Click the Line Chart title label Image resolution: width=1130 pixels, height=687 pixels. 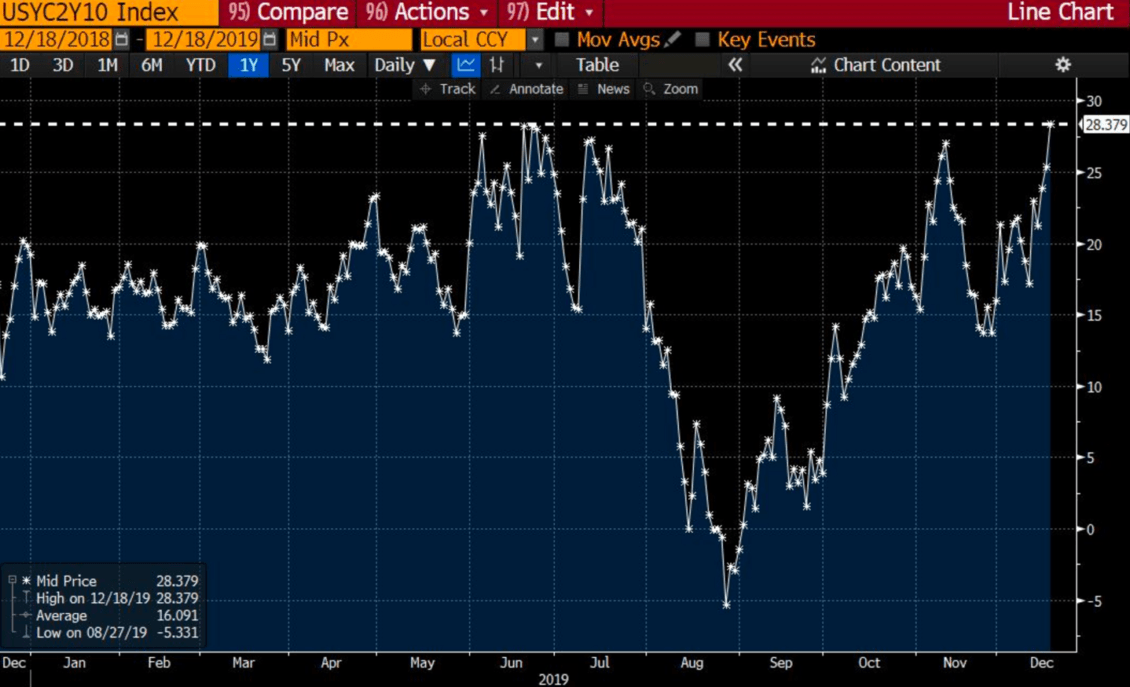(x=1060, y=12)
